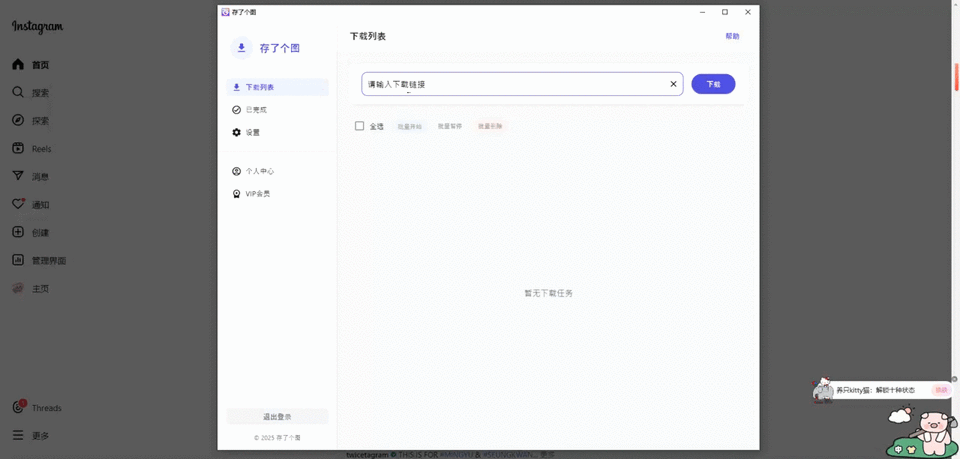Viewport: 960px width, 459px height.
Task: Focus the 请输入下载链接 input field
Action: tap(513, 84)
